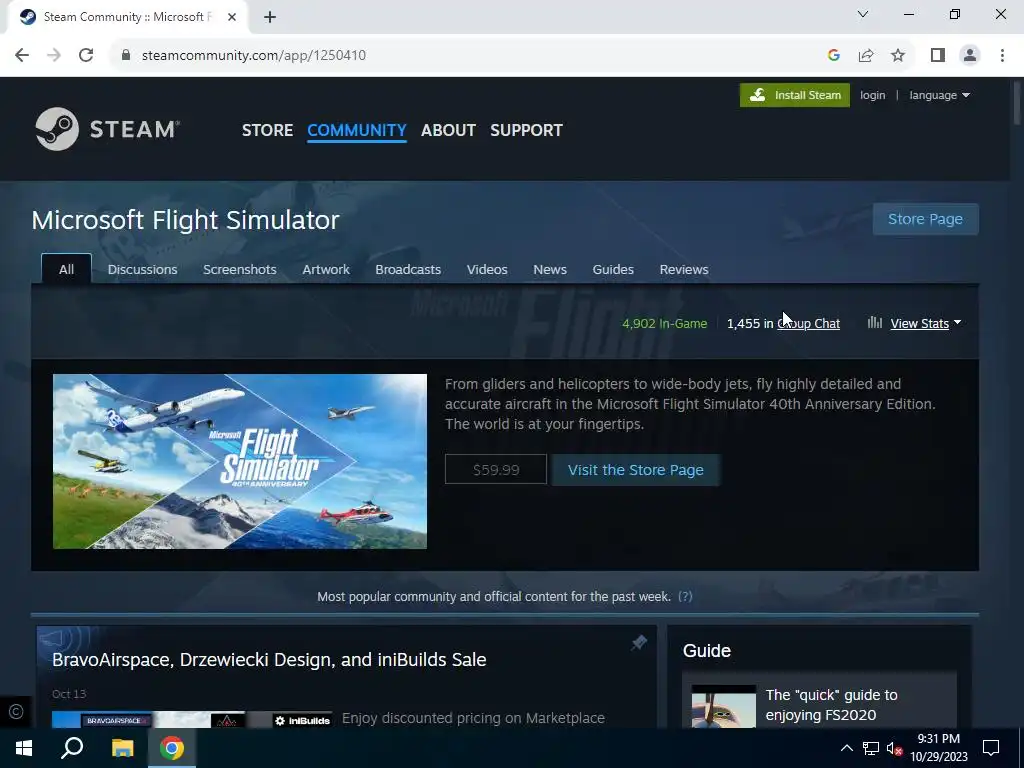Screen dimensions: 1024x768
Task: Open the Artwork tab
Action: [326, 269]
